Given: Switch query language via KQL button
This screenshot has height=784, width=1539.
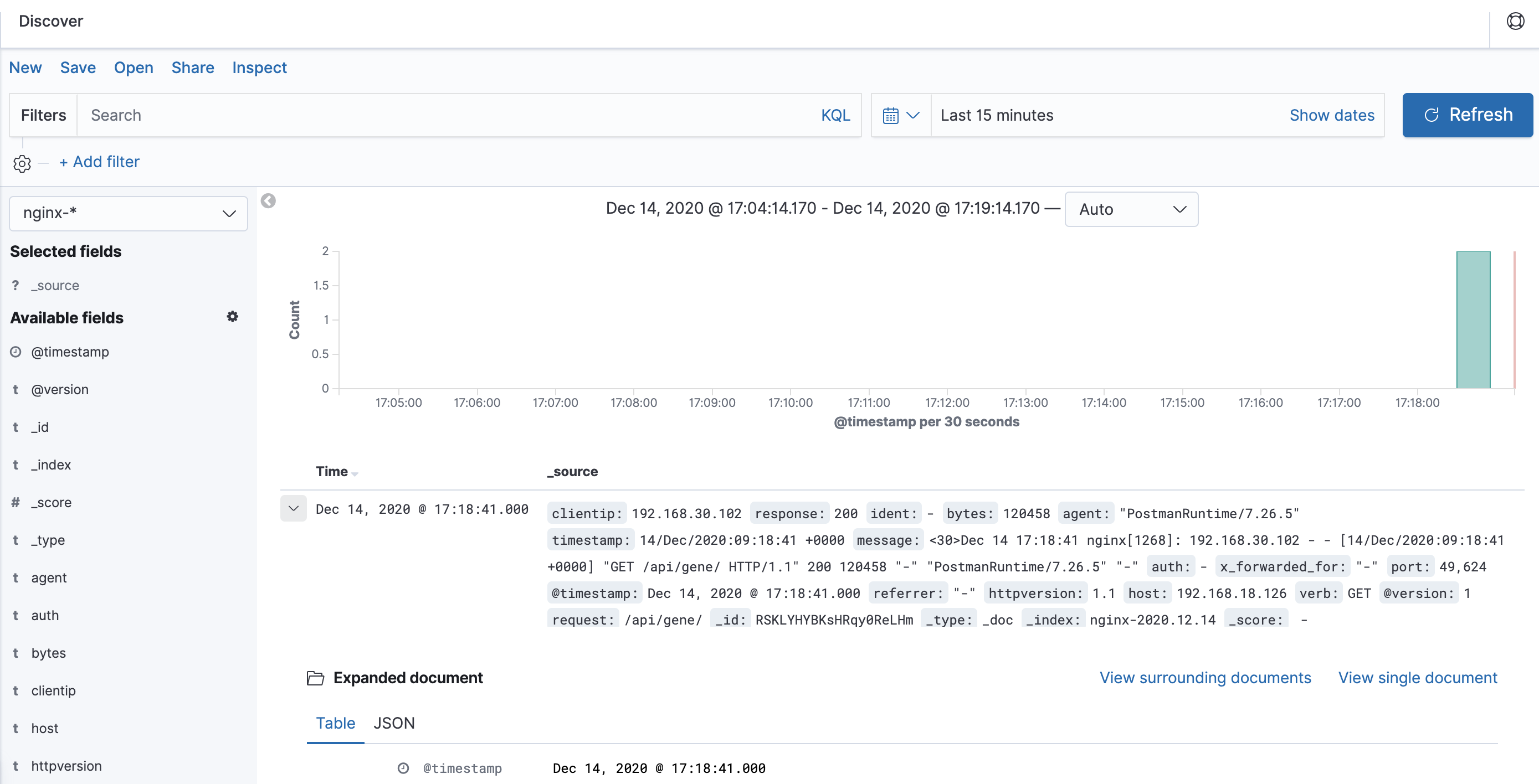Looking at the screenshot, I should click(x=835, y=115).
